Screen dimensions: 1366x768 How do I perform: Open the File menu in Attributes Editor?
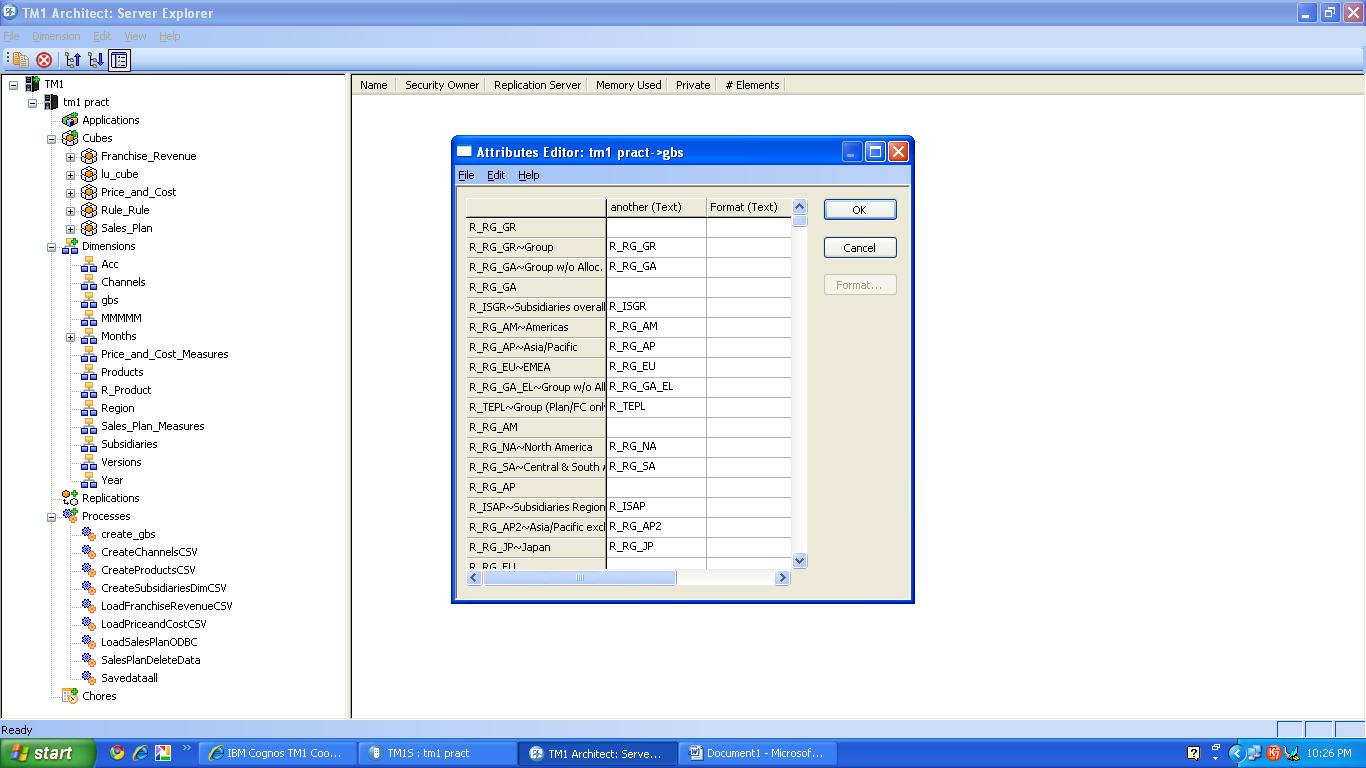(466, 175)
